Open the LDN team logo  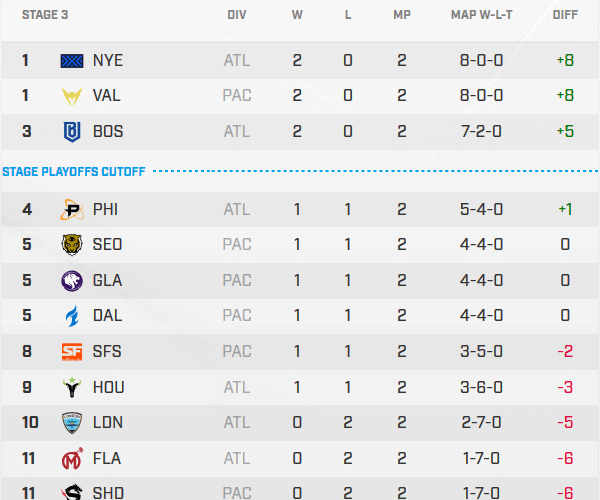point(72,422)
